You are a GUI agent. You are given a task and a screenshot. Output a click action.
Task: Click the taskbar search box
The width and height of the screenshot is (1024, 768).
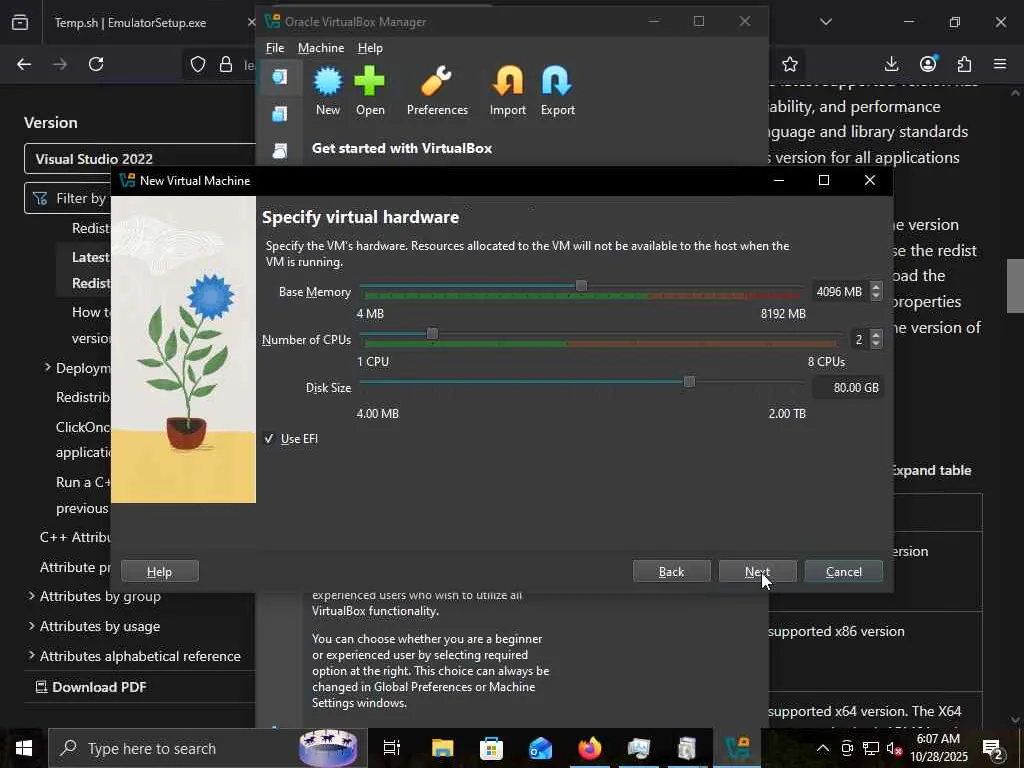pos(208,748)
